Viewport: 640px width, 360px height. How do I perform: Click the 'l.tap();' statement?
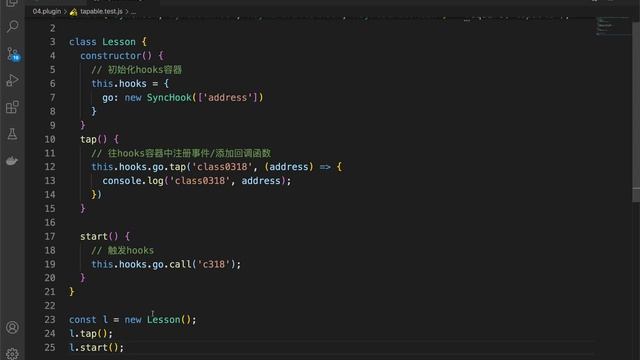(91, 333)
